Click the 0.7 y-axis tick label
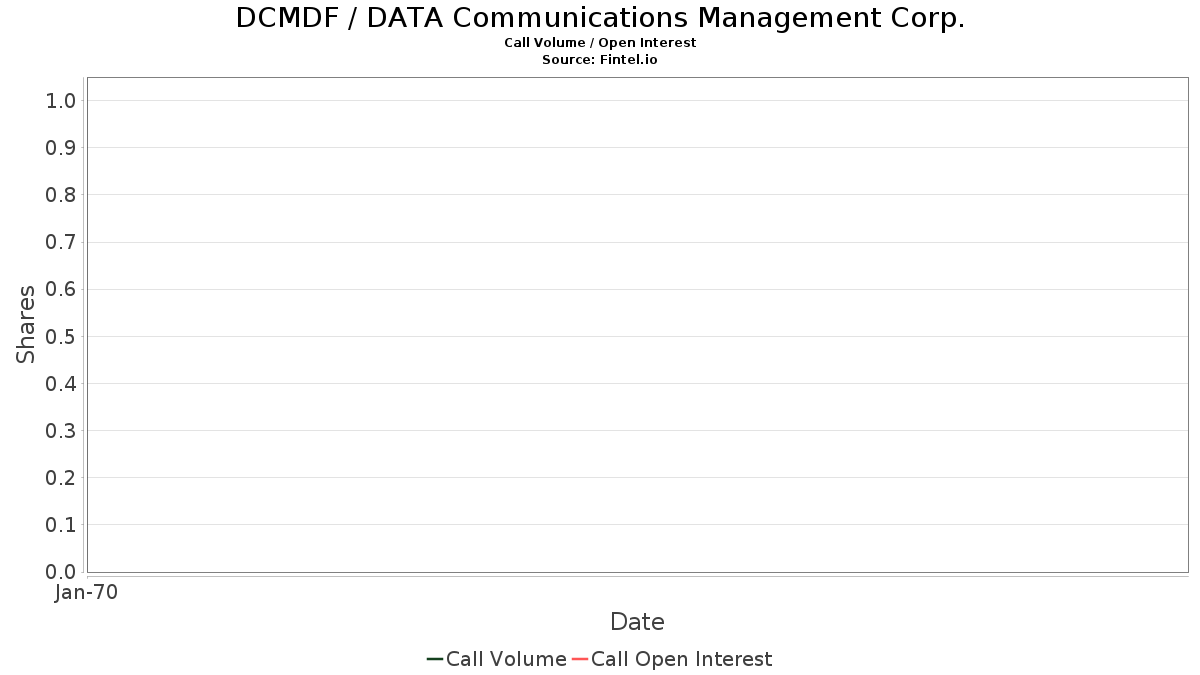1200x675 pixels. point(61,242)
